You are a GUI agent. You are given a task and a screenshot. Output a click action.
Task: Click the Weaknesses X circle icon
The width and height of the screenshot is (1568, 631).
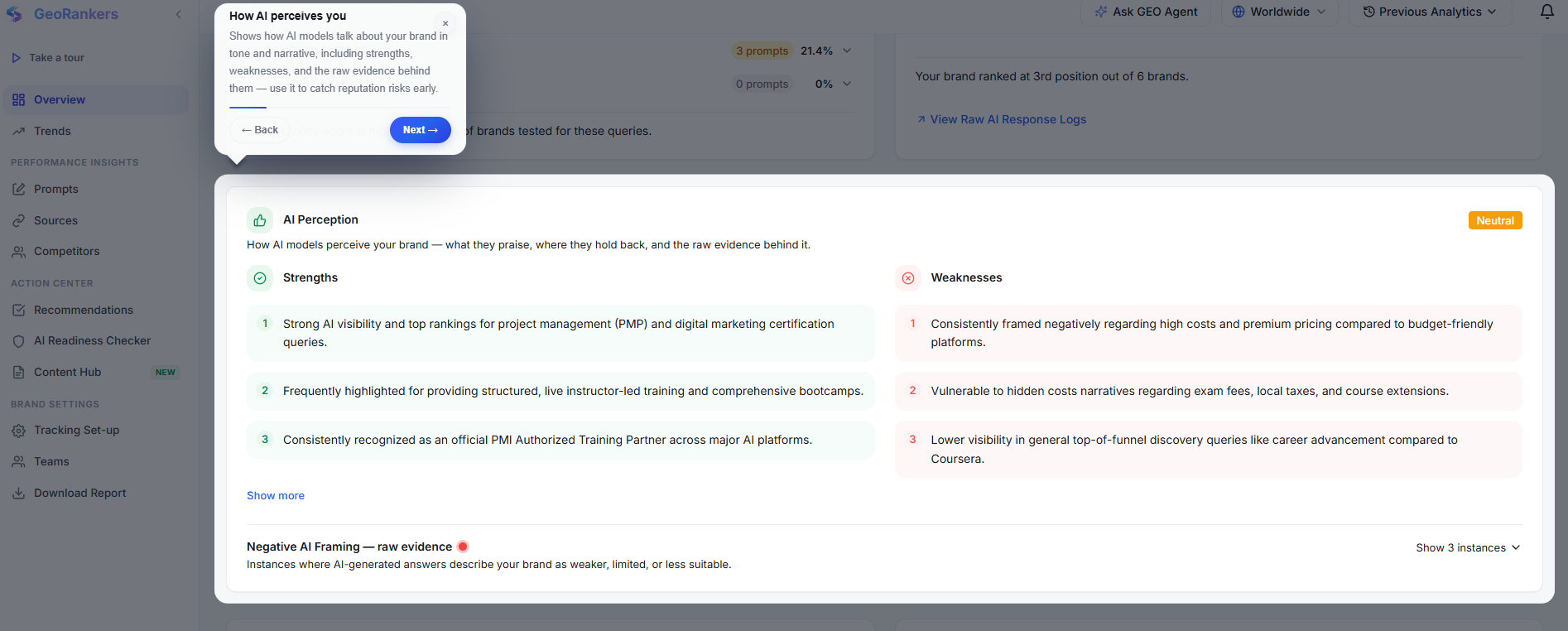[908, 278]
